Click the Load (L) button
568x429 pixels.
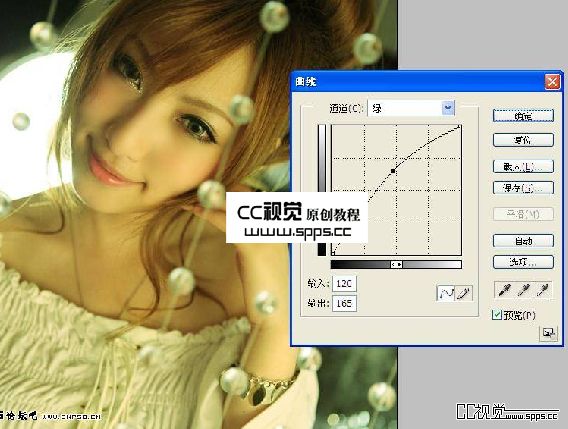pyautogui.click(x=523, y=167)
